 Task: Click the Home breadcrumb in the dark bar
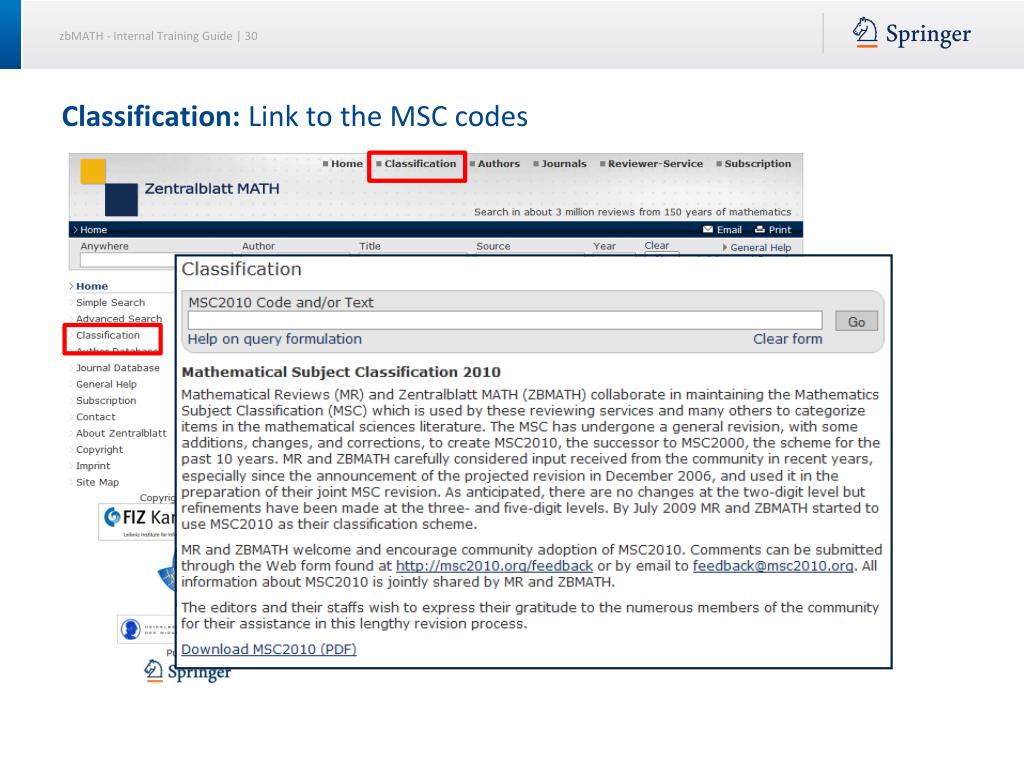coord(93,230)
